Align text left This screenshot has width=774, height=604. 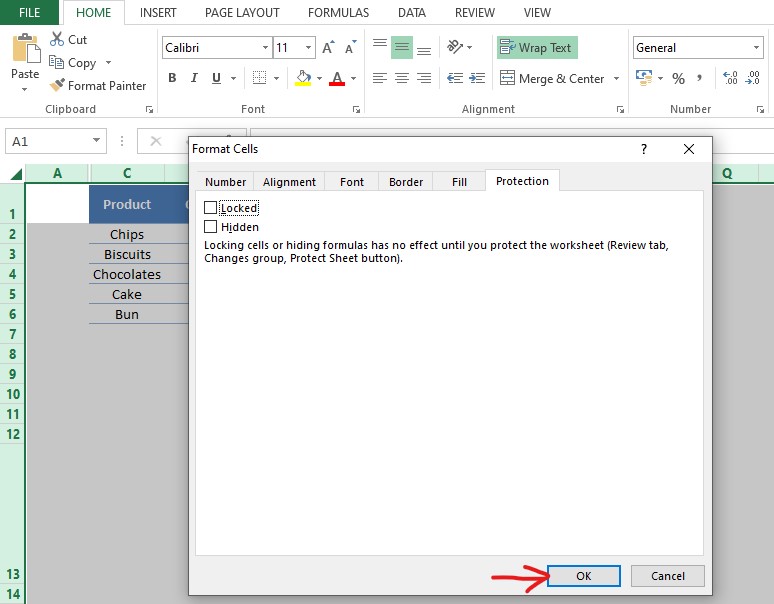point(380,78)
